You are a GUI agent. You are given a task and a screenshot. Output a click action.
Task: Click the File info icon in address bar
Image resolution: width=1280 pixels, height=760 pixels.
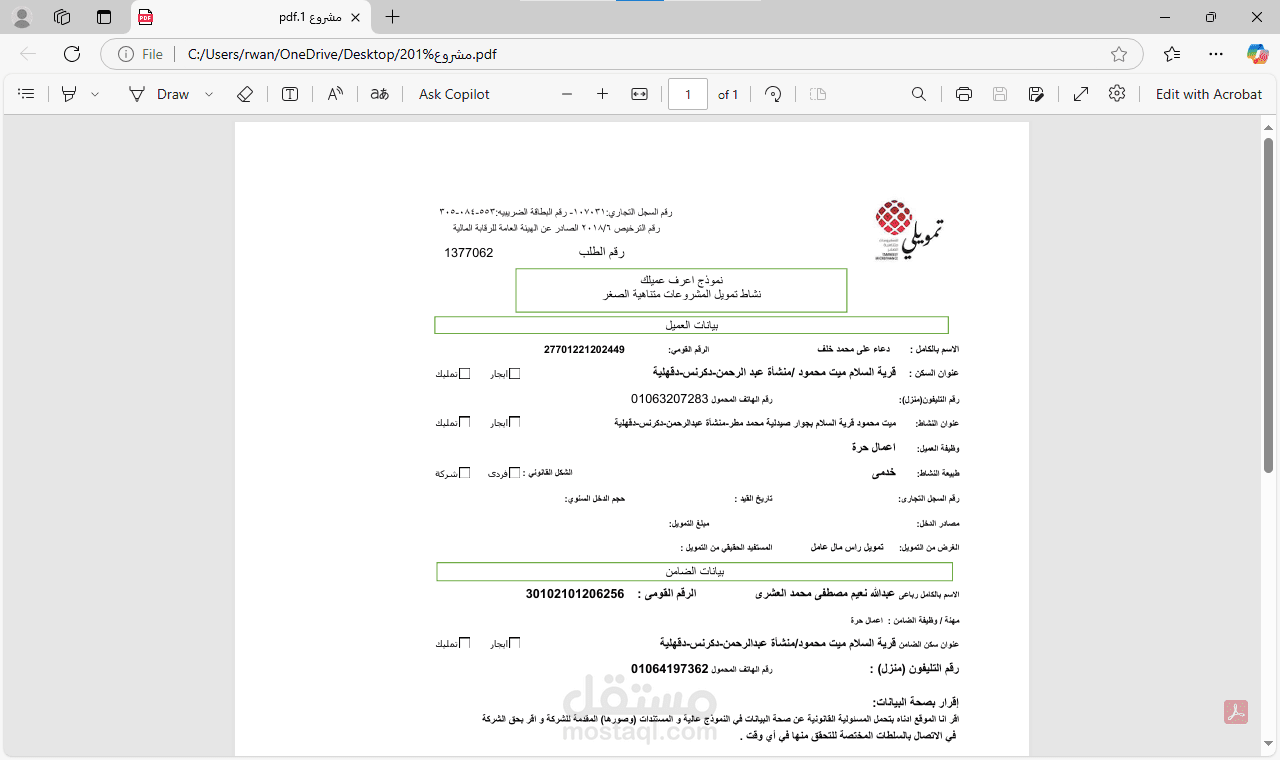point(139,54)
